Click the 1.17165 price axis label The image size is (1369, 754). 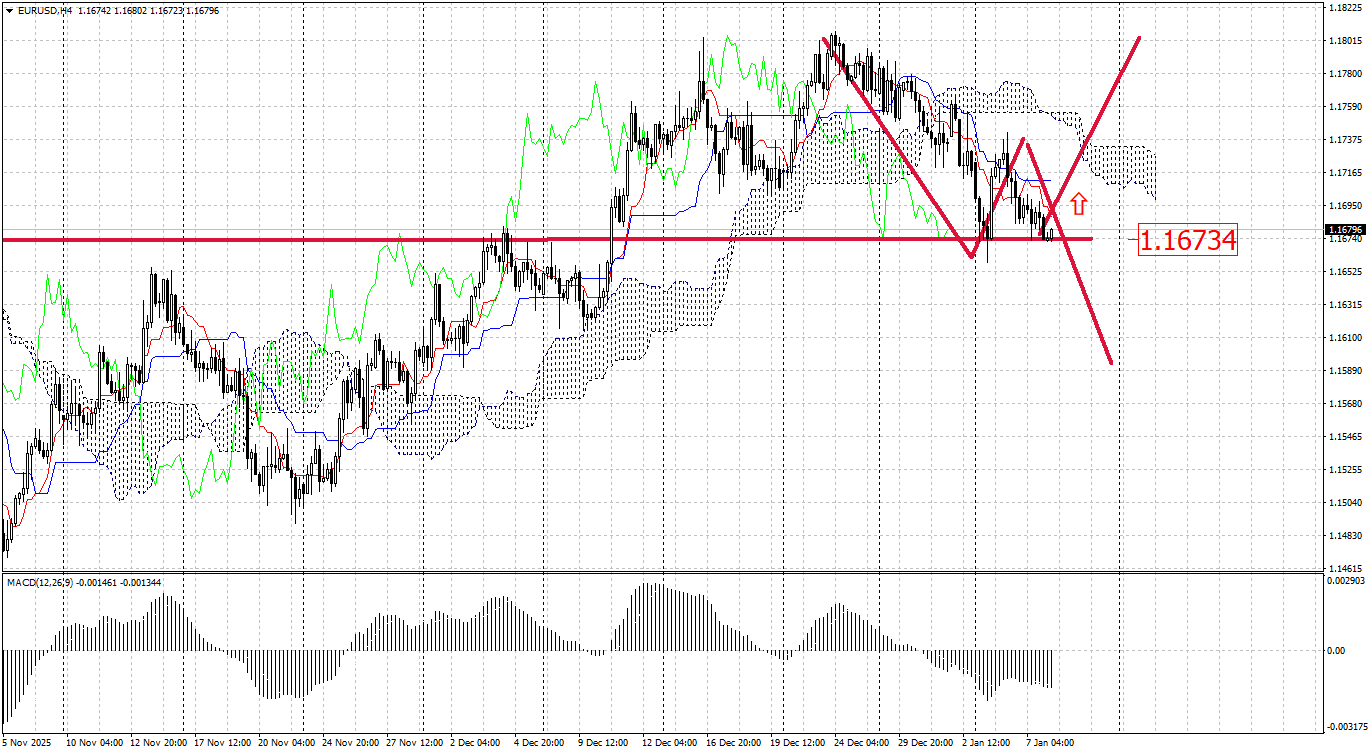click(x=1345, y=173)
